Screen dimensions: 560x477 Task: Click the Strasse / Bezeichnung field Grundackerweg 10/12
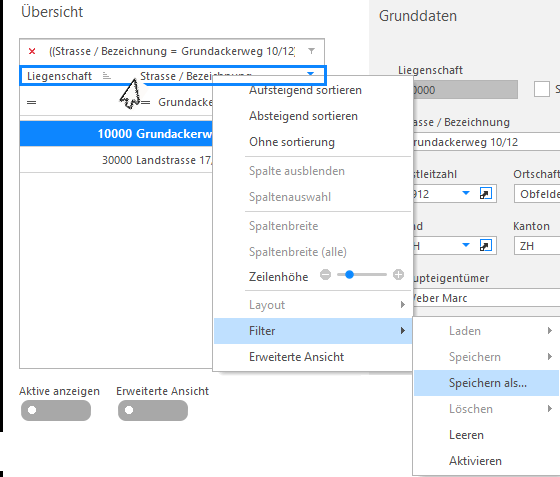click(x=486, y=142)
